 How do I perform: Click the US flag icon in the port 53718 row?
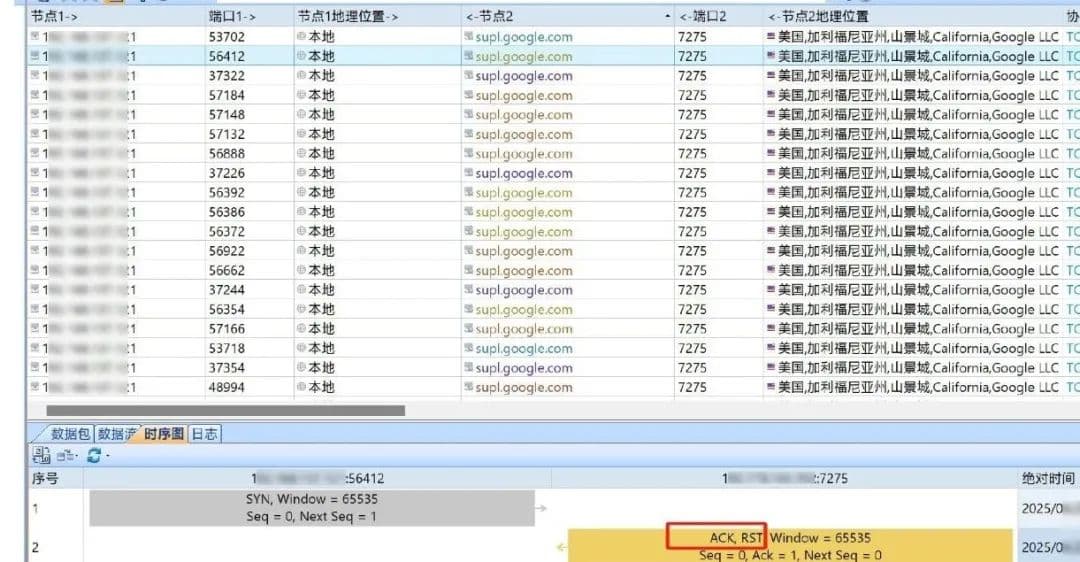771,348
